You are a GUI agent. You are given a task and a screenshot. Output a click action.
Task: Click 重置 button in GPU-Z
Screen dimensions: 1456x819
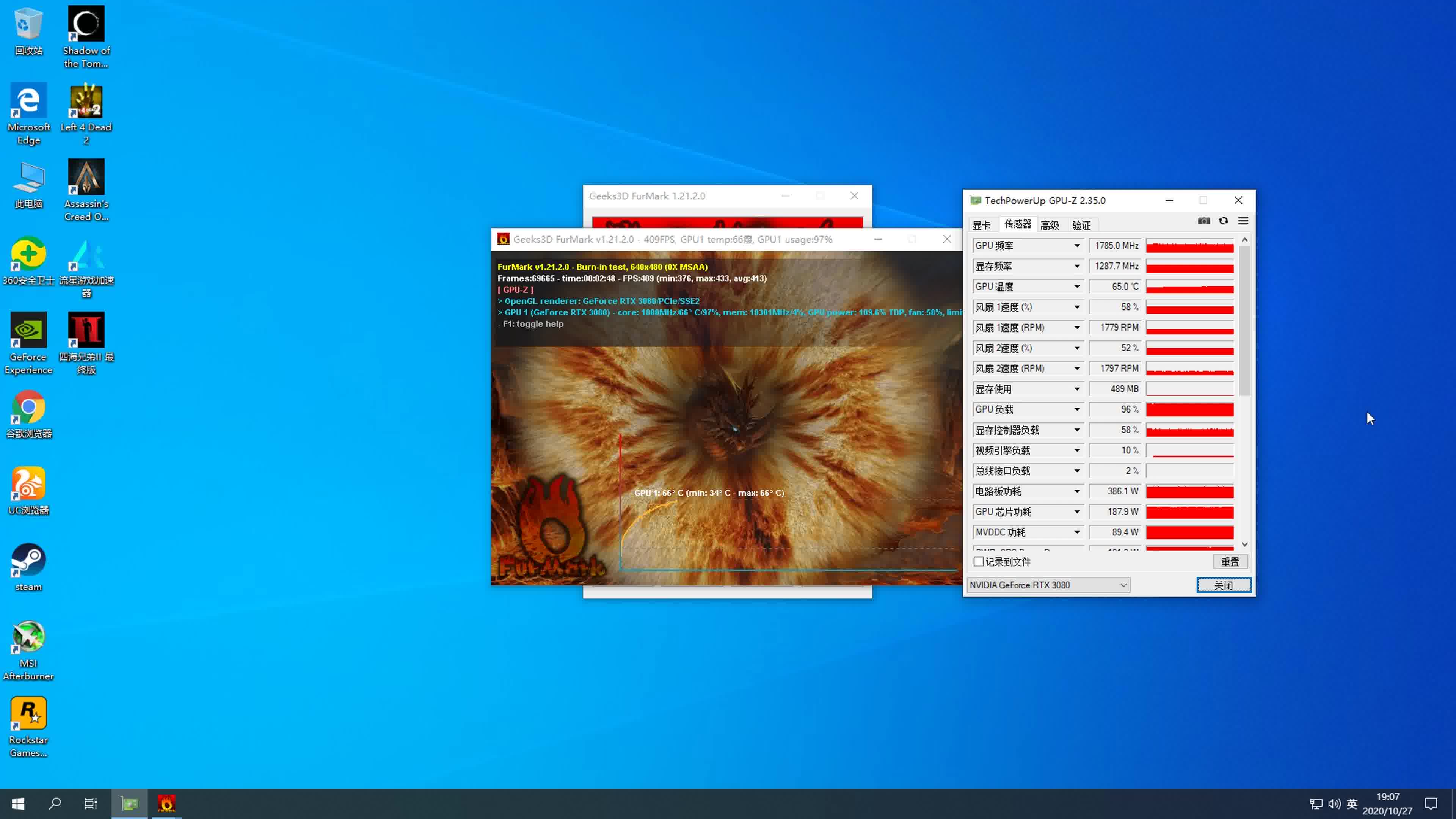(1230, 562)
